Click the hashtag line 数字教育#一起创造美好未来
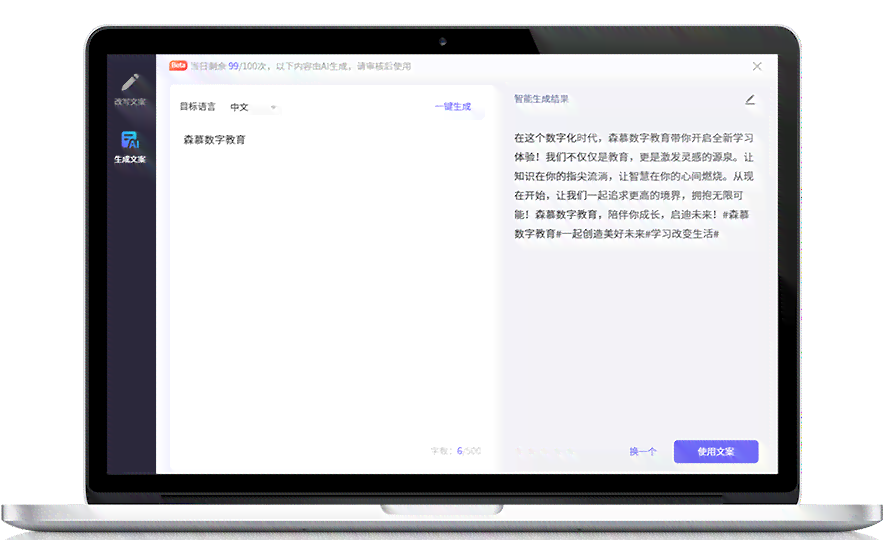The height and width of the screenshot is (540, 885). (616, 234)
